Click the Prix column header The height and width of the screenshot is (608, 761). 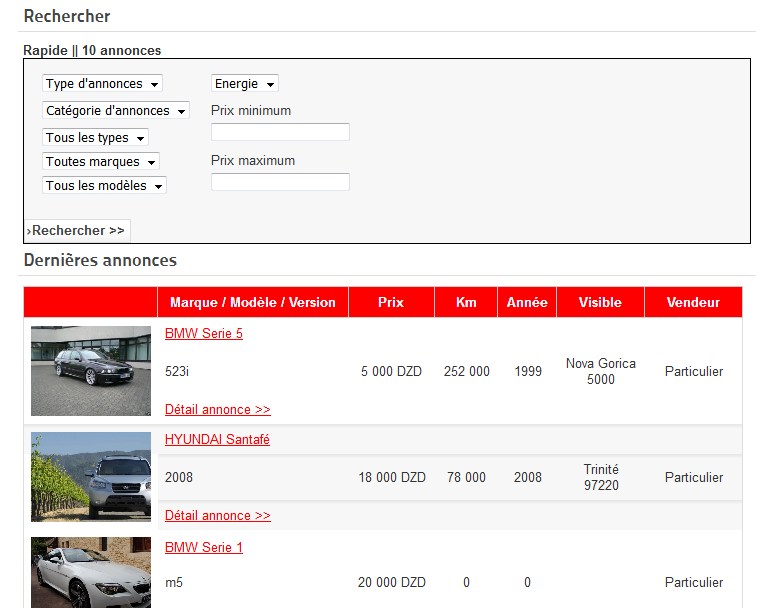coord(391,303)
